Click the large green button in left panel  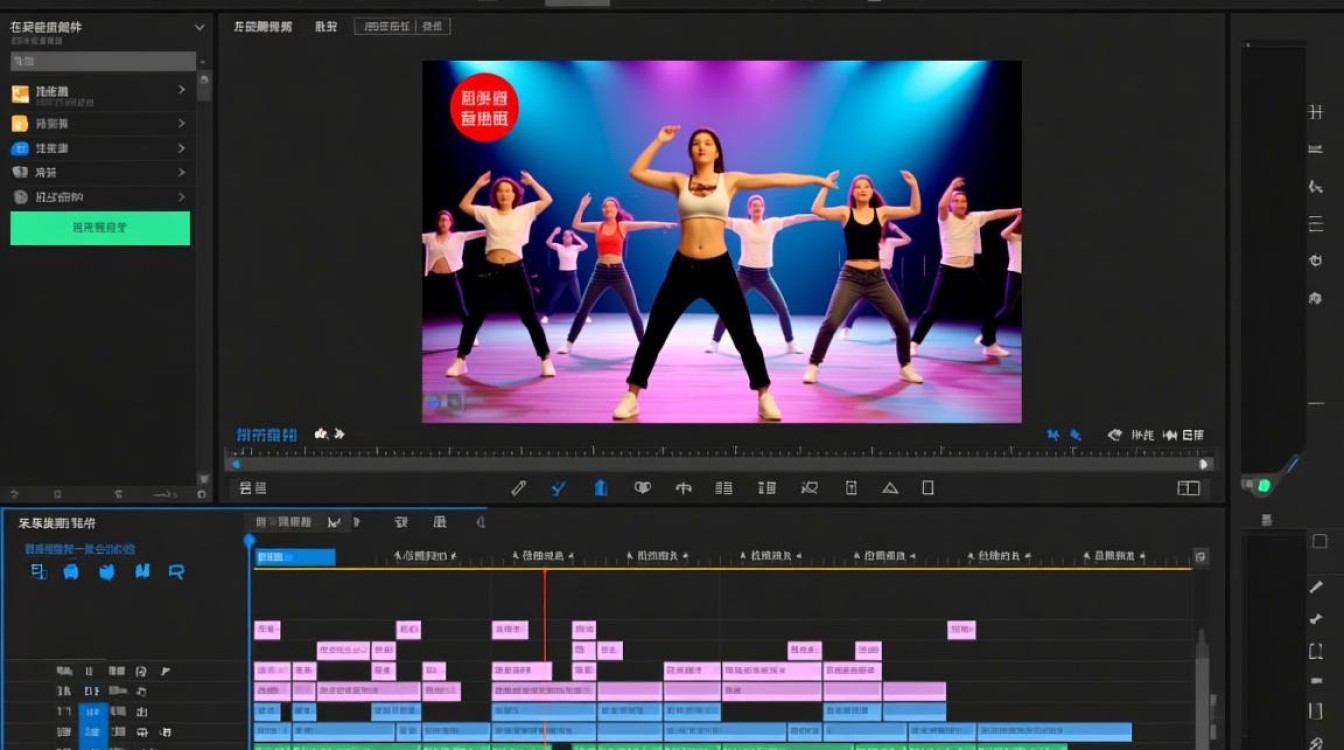(100, 228)
